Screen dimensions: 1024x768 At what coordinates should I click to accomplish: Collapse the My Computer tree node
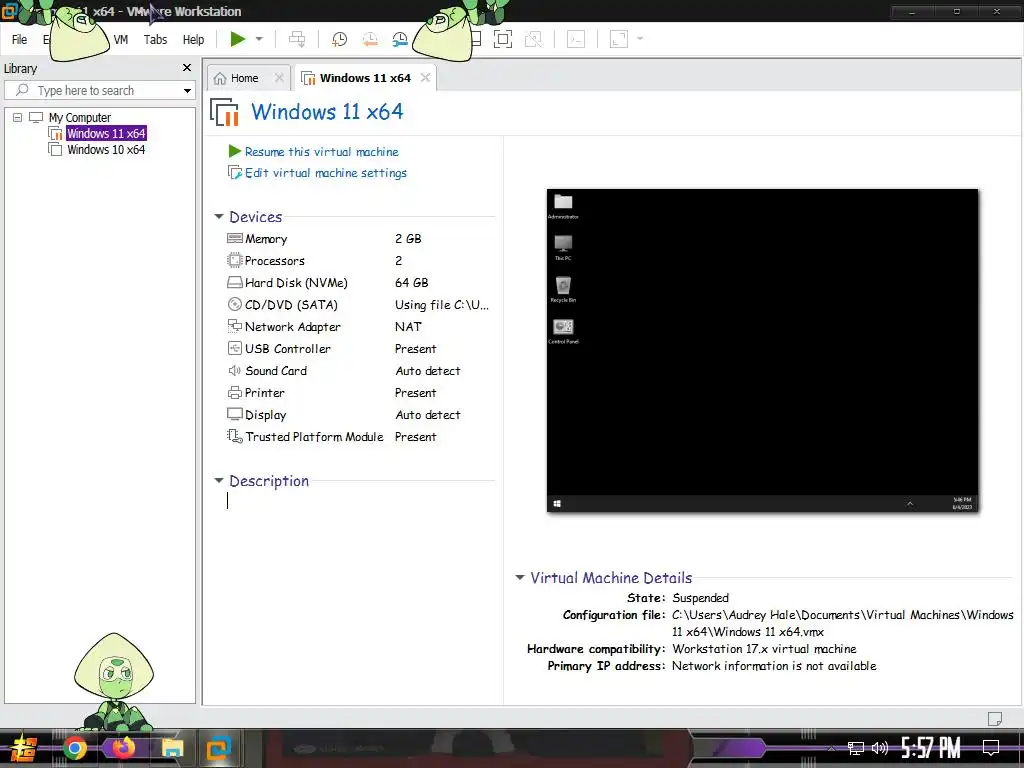click(x=18, y=118)
